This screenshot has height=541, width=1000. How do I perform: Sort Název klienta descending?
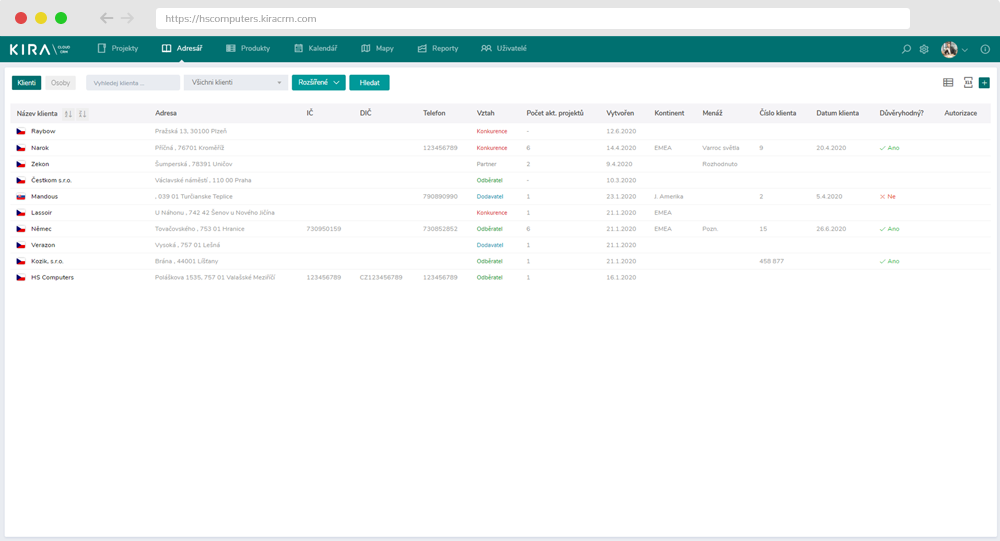(x=82, y=114)
